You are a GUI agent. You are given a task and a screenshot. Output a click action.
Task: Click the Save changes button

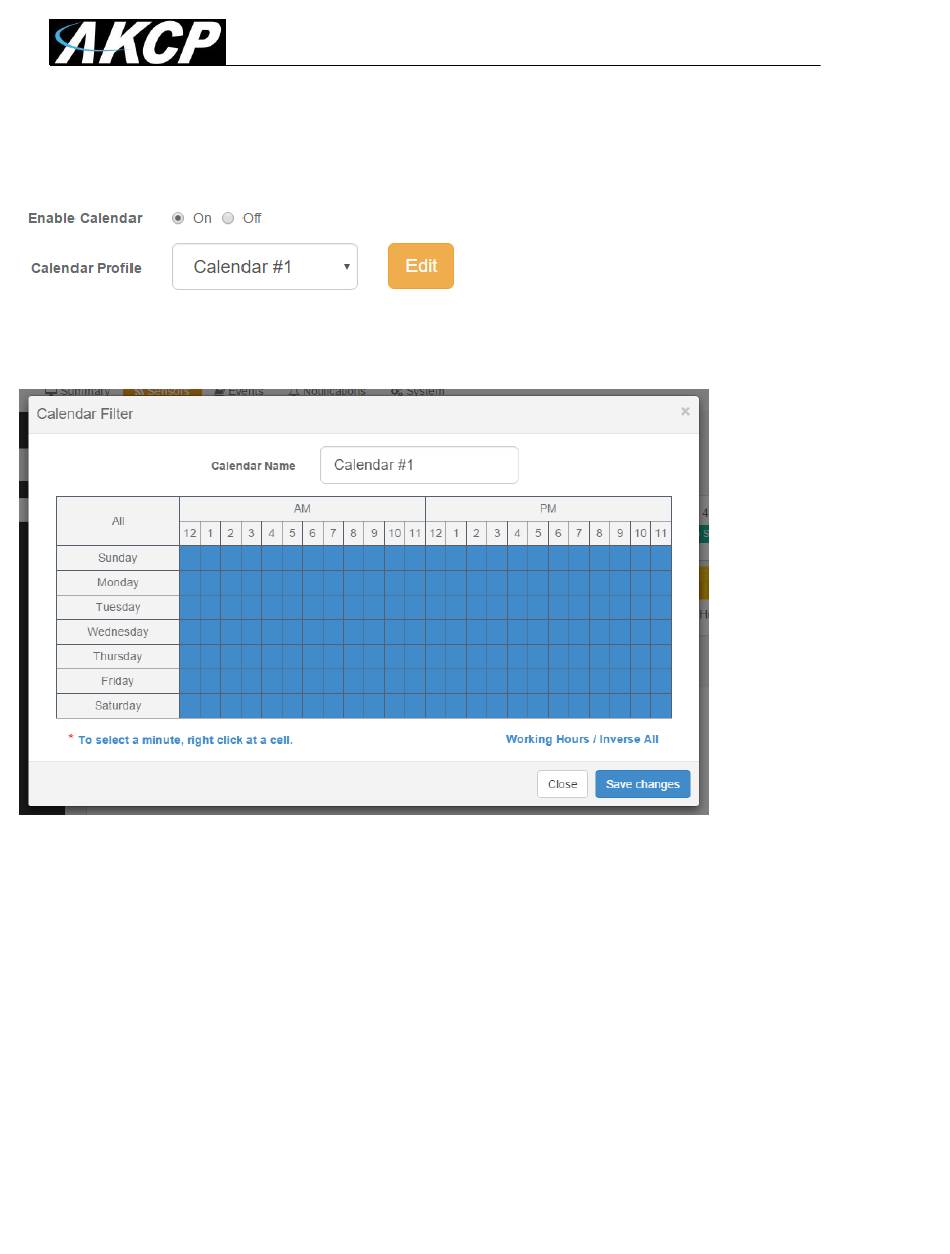[642, 784]
